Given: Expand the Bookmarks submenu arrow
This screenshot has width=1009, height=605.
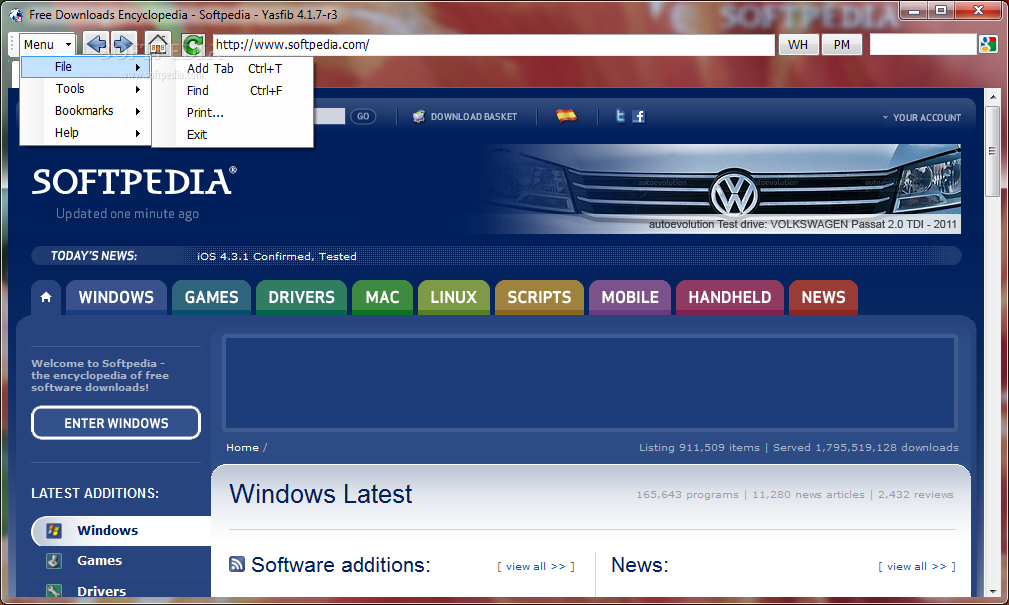Looking at the screenshot, I should (x=138, y=111).
